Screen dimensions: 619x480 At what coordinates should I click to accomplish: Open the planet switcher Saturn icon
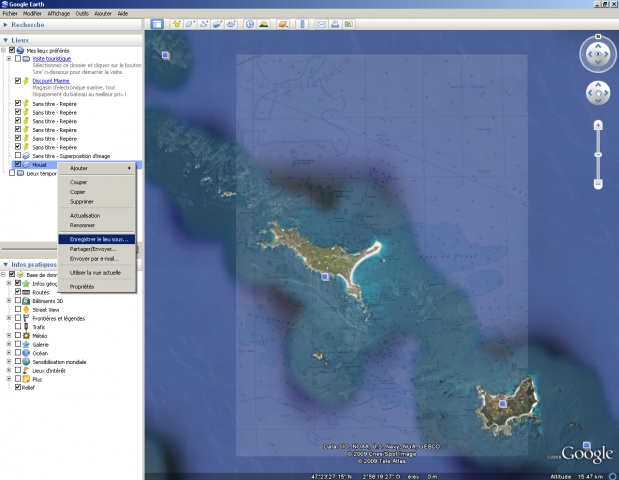click(x=283, y=24)
